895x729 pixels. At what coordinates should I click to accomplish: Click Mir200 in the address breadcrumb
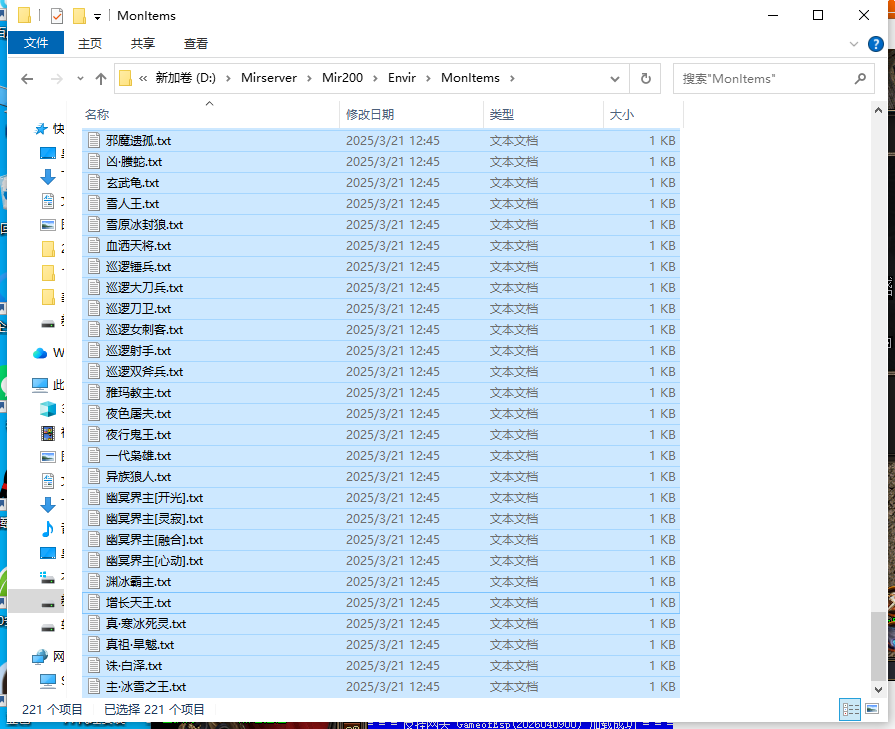[x=342, y=78]
